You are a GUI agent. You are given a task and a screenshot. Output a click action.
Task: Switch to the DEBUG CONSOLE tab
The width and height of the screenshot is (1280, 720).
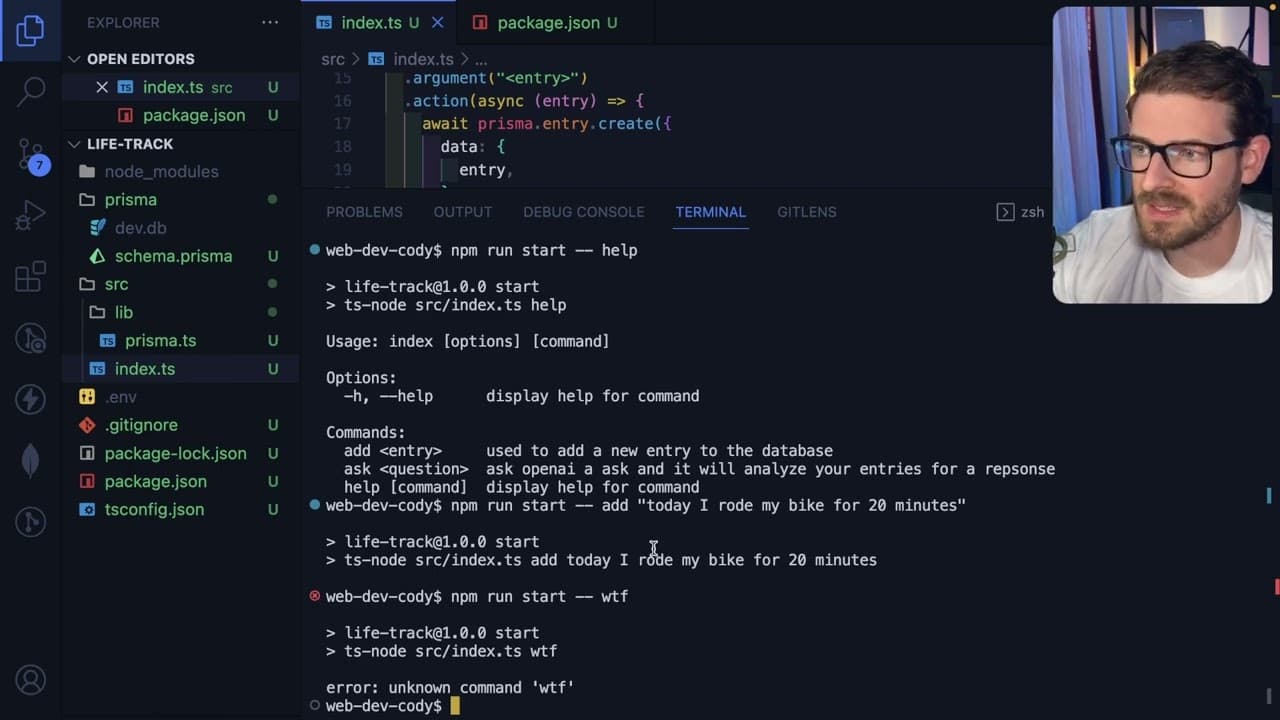pyautogui.click(x=583, y=212)
